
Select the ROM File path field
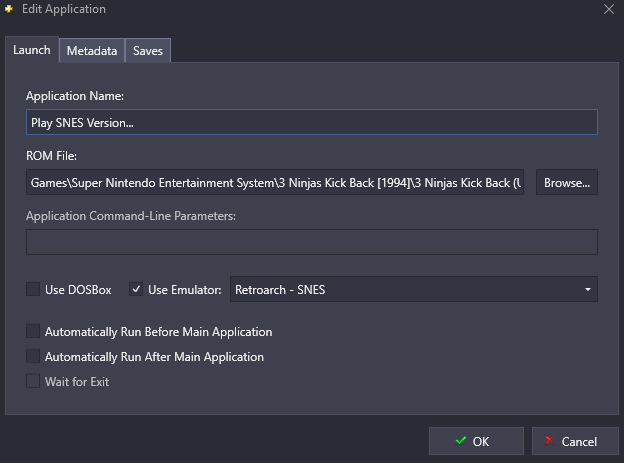275,182
